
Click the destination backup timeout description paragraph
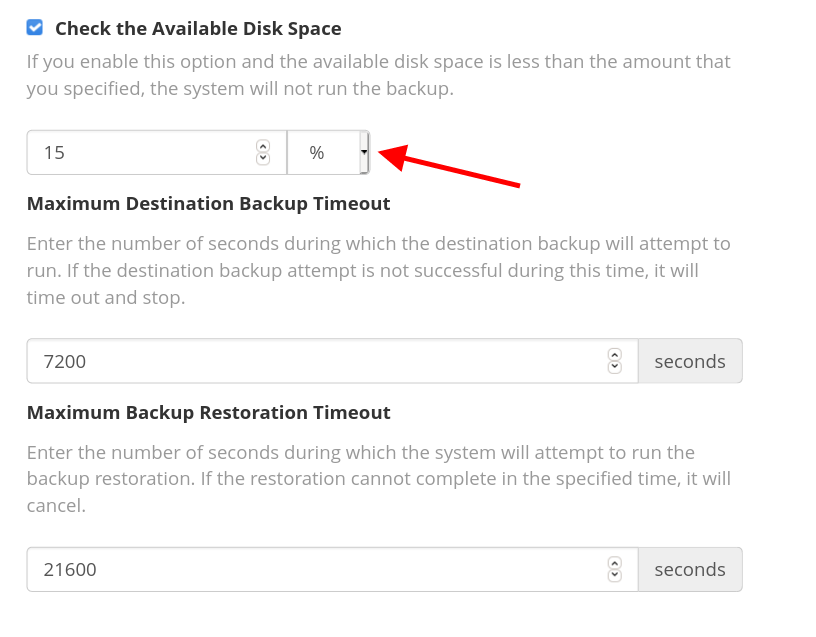[x=378, y=270]
